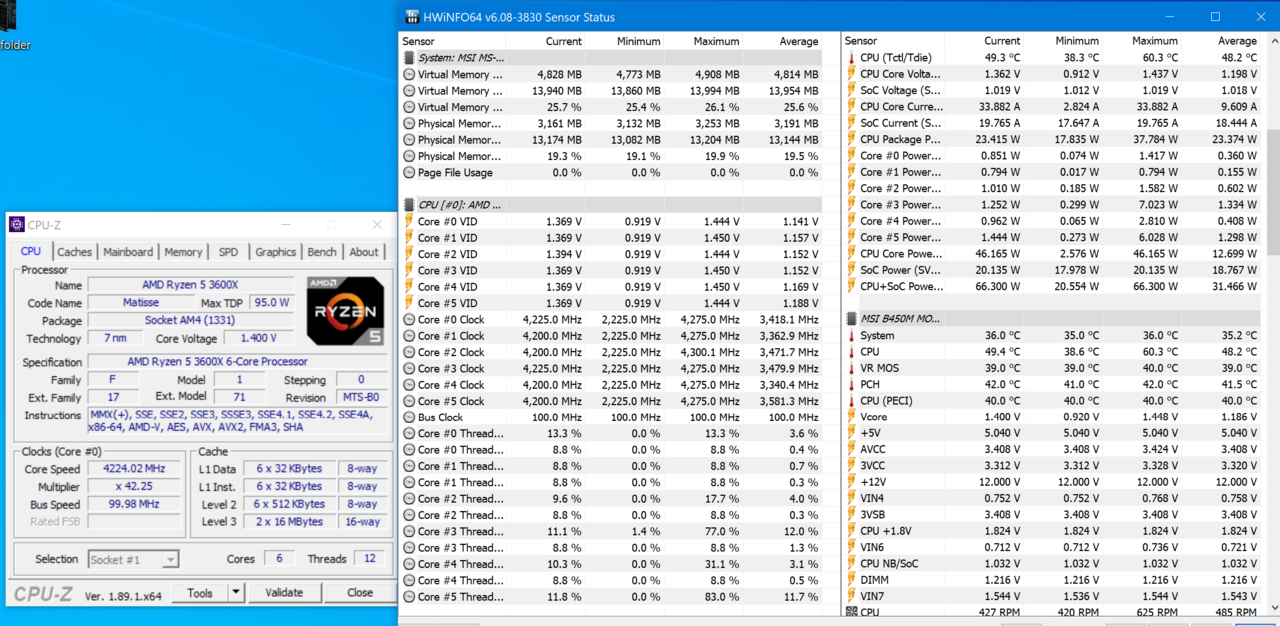Click the Average column header in left sensor pane
Image resolution: width=1280 pixels, height=626 pixels.
[783, 41]
